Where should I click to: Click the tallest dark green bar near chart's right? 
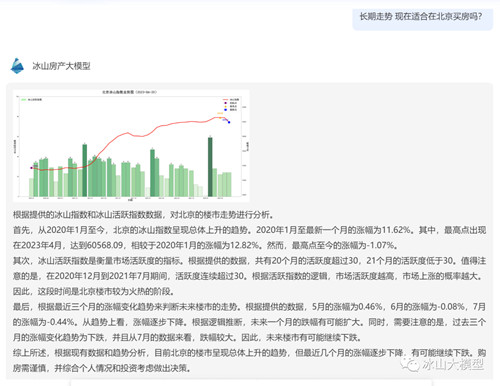(x=210, y=167)
